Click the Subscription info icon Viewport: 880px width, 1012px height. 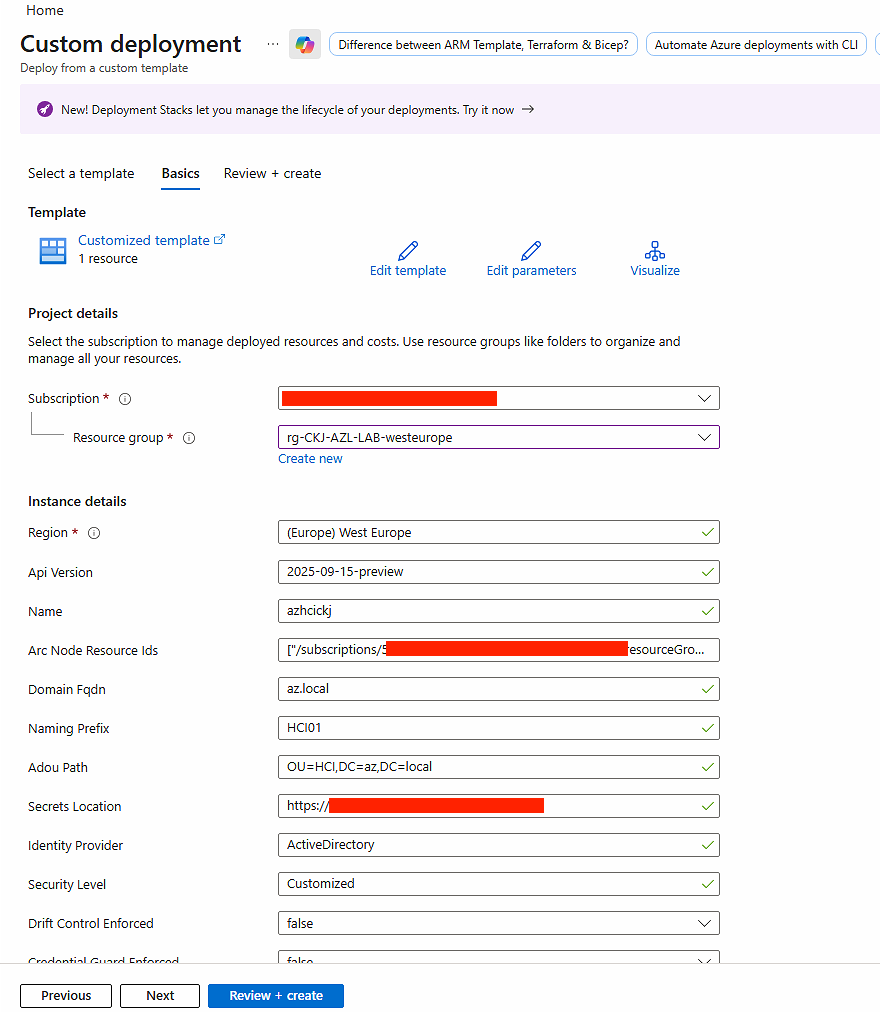[125, 399]
